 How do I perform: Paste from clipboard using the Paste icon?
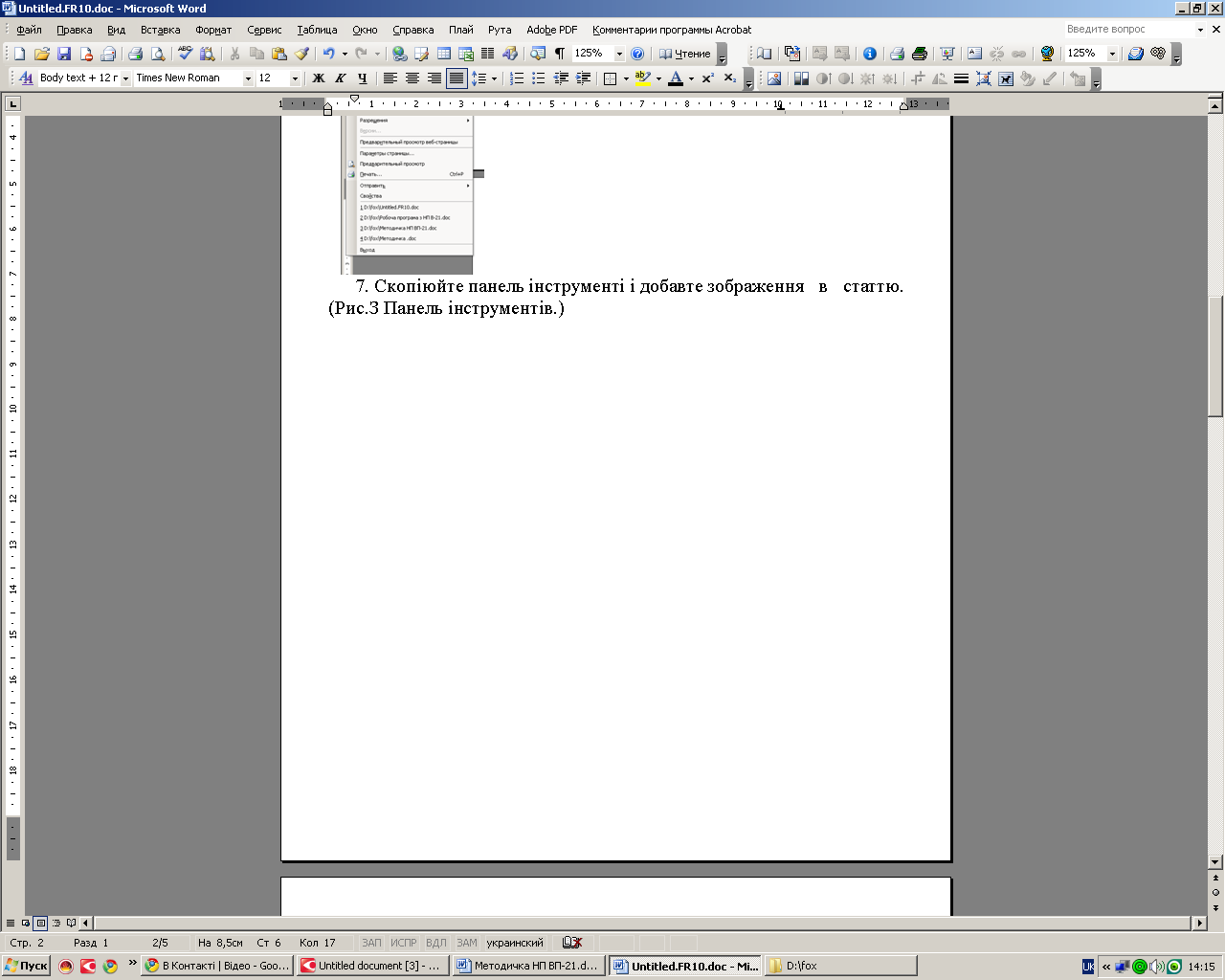278,54
